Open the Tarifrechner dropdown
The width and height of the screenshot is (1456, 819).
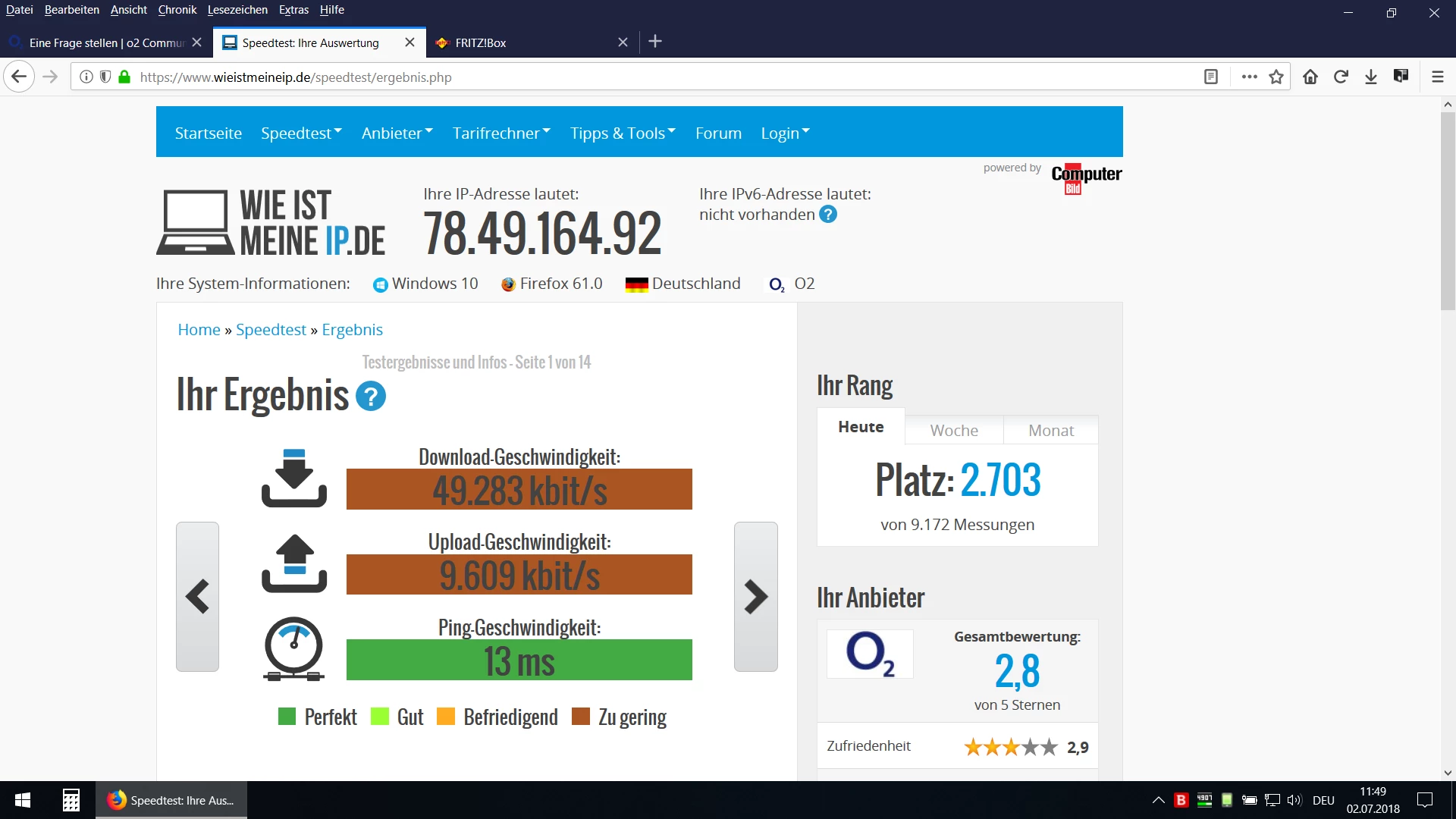pos(501,133)
